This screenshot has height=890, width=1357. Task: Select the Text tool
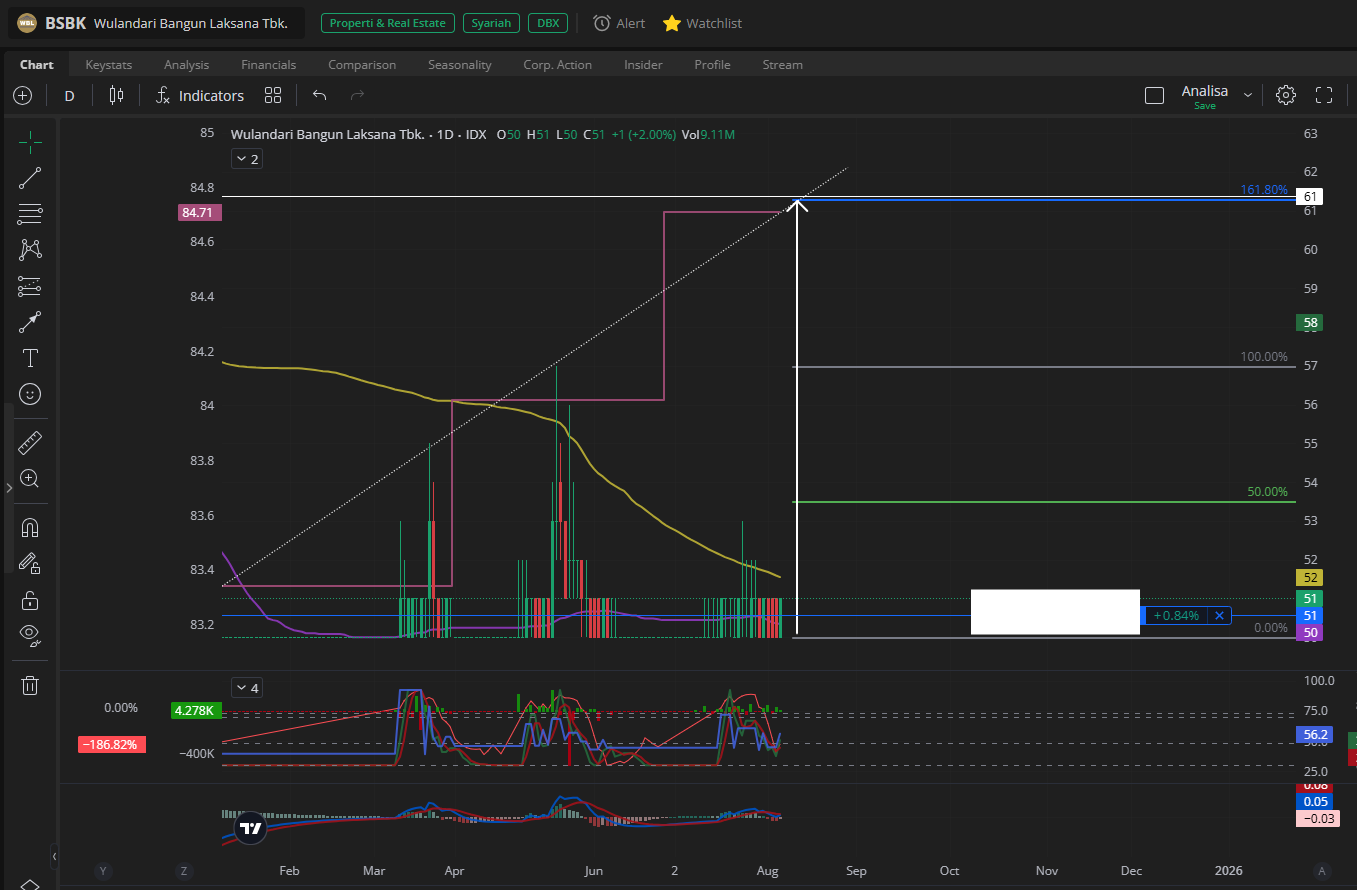coord(30,358)
